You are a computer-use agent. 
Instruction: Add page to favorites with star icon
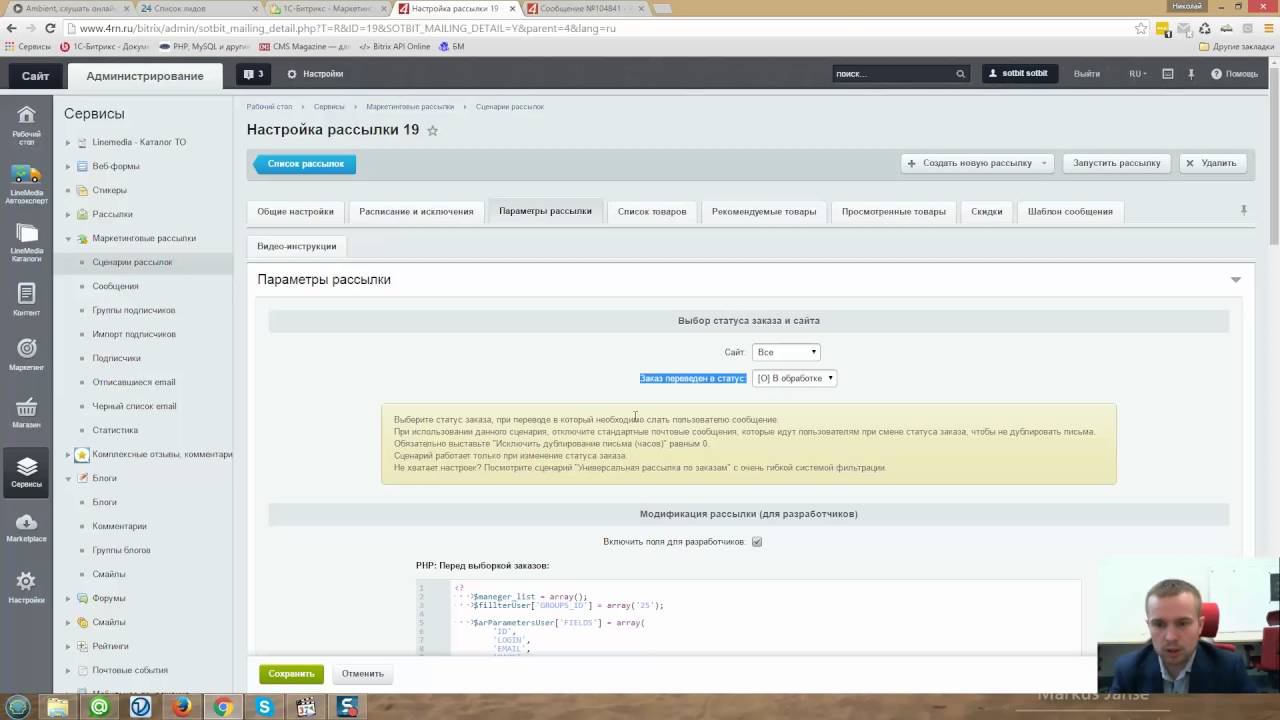coord(432,130)
